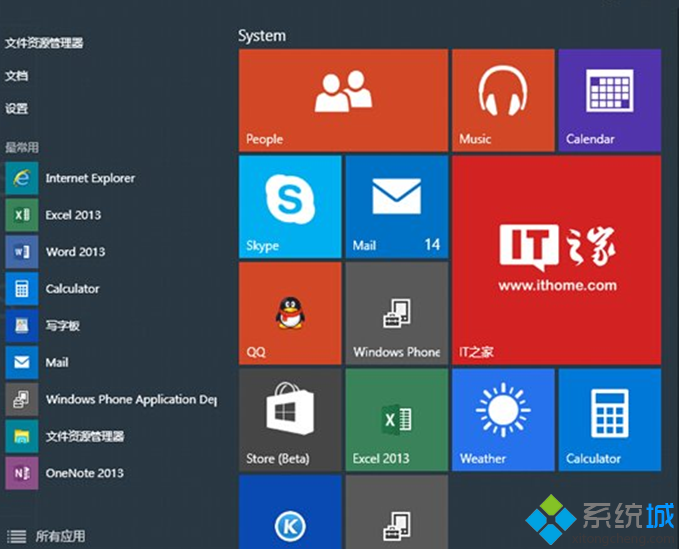Expand 所有应用 at the bottom
The image size is (679, 549).
pos(59,537)
